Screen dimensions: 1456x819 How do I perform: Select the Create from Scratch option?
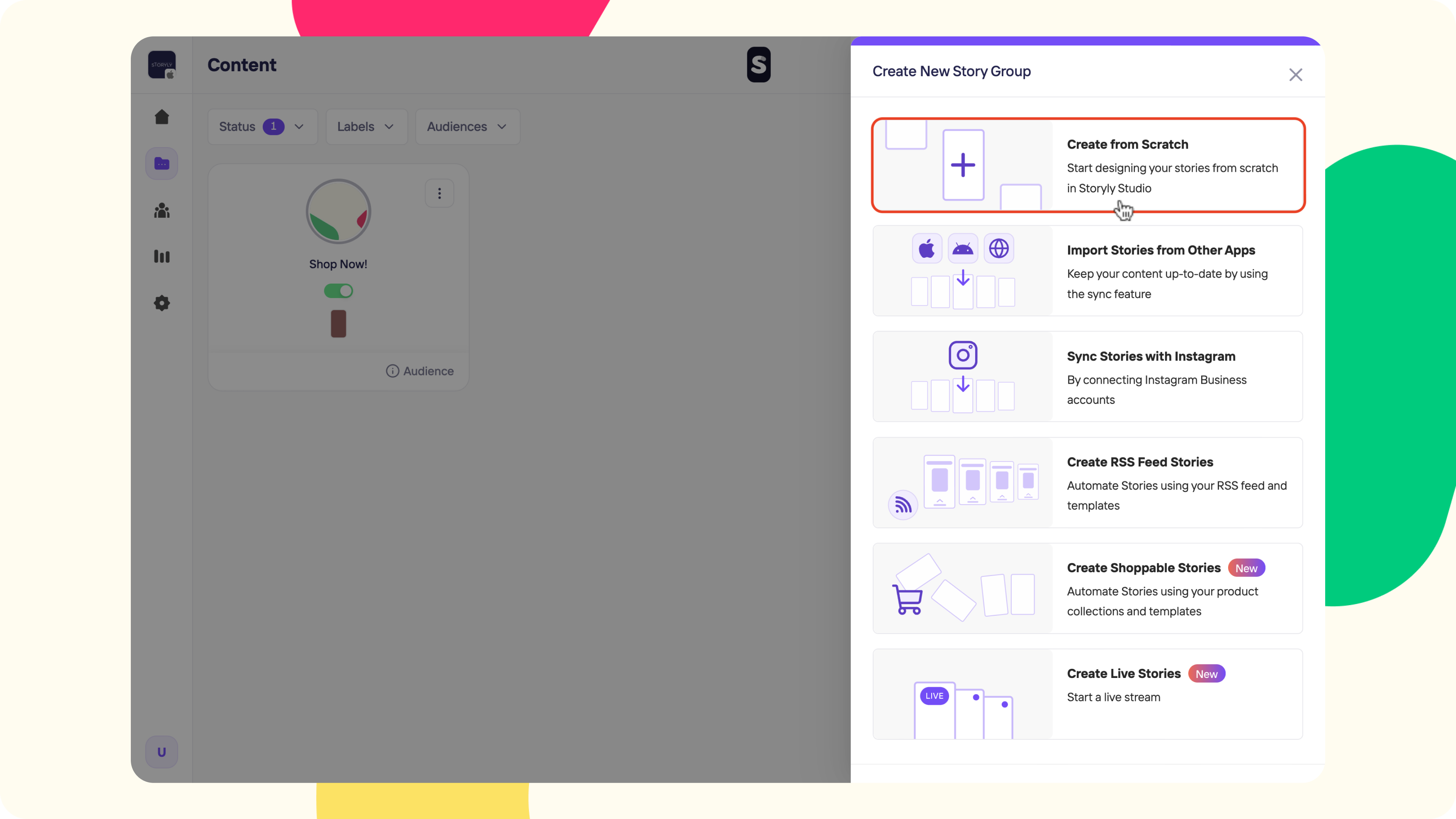[x=1087, y=165]
